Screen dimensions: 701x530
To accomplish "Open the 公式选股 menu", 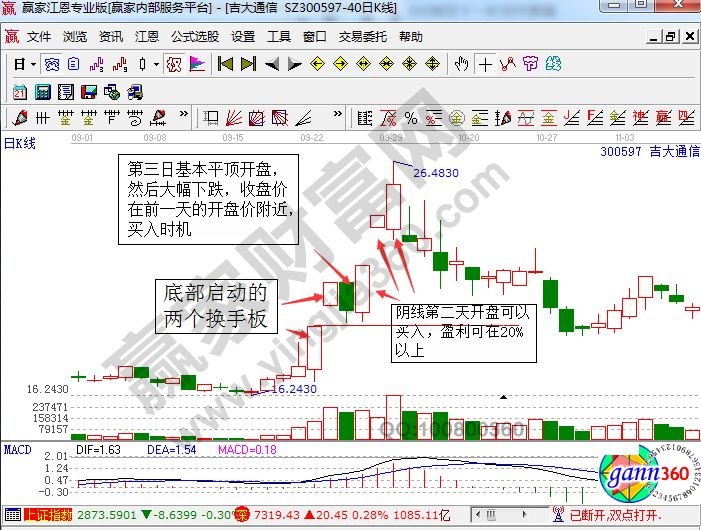I will tap(195, 37).
